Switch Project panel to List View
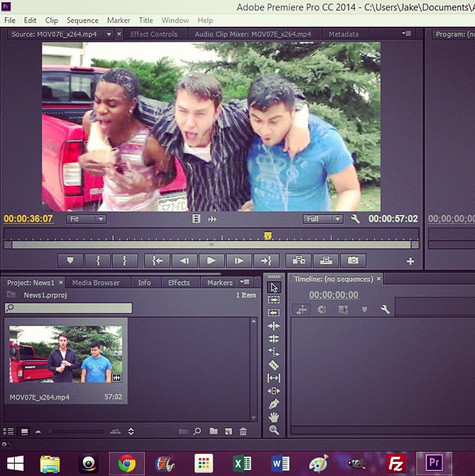 click(8, 431)
